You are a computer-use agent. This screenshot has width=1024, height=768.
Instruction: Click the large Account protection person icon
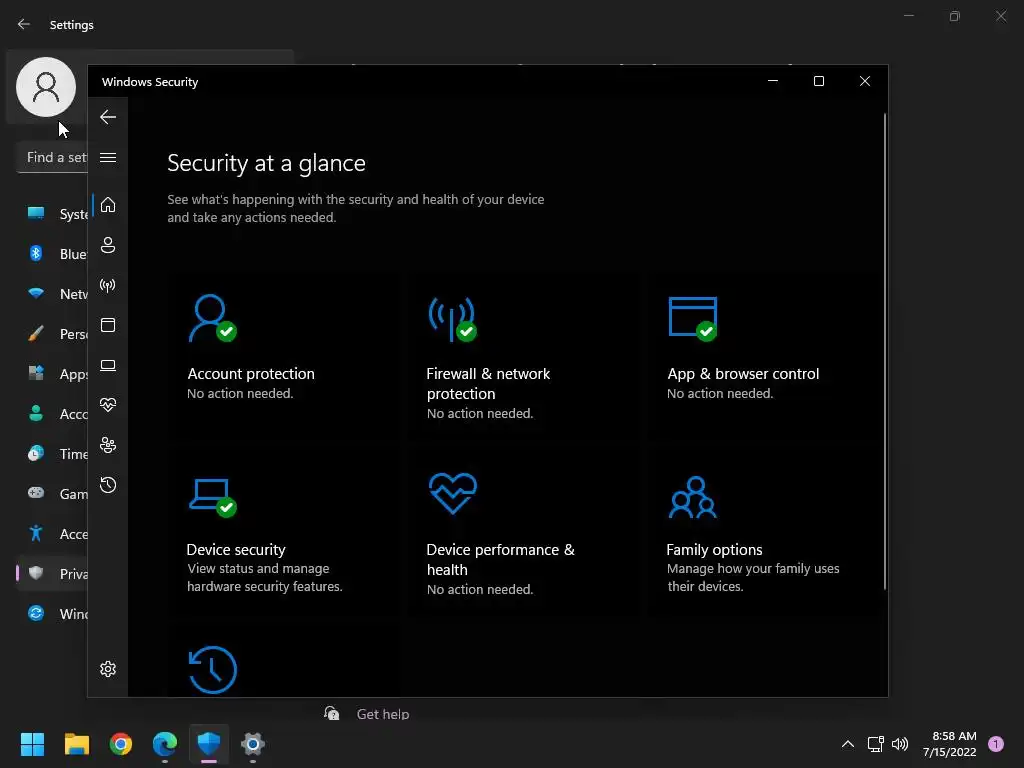pyautogui.click(x=212, y=318)
